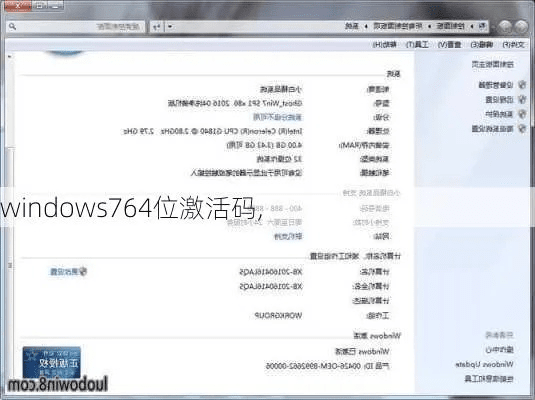
Task: Select the computer name XB-20160416LAQS
Action: click(x=271, y=272)
